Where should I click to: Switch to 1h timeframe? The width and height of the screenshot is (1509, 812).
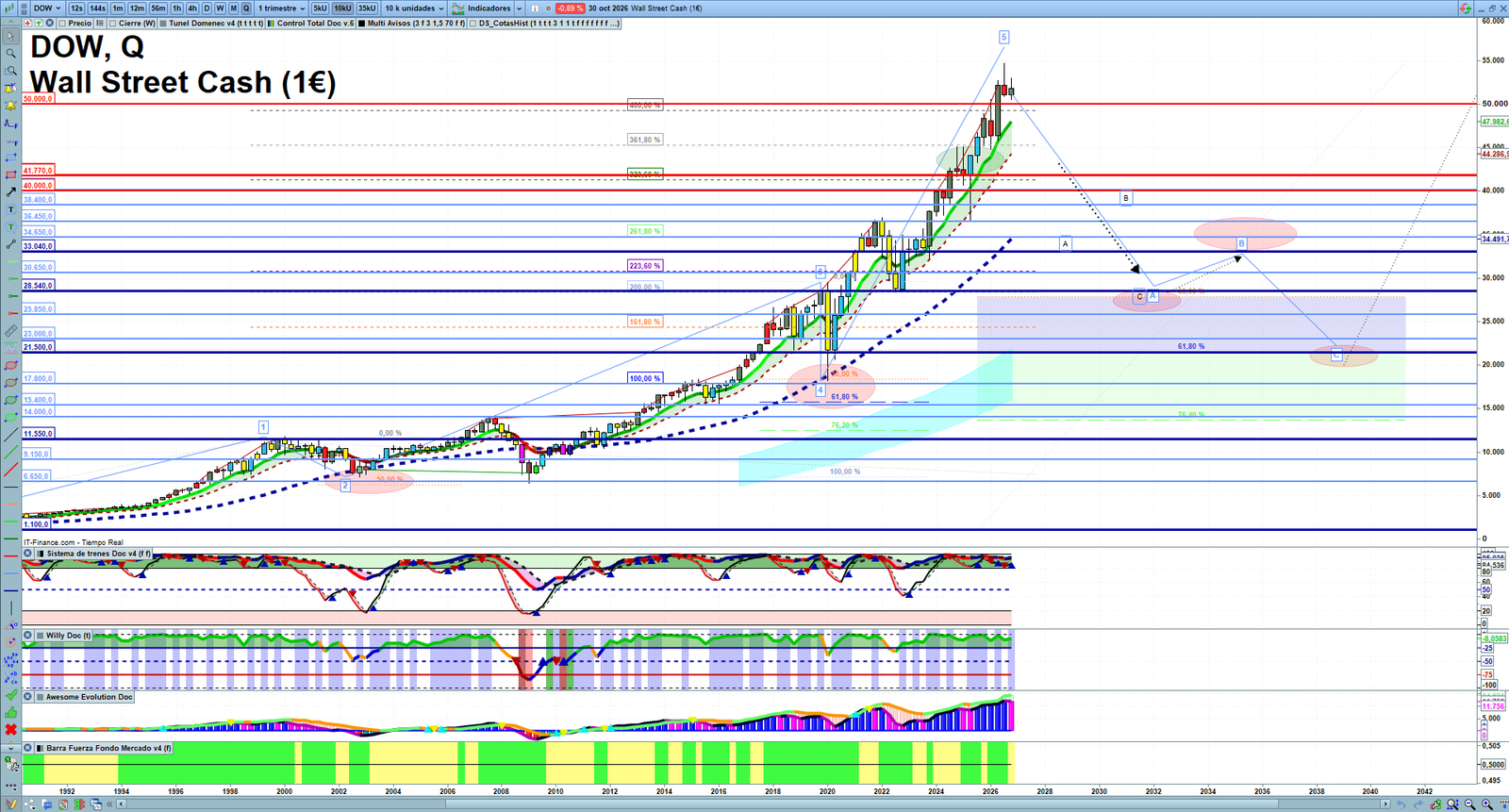[x=176, y=8]
